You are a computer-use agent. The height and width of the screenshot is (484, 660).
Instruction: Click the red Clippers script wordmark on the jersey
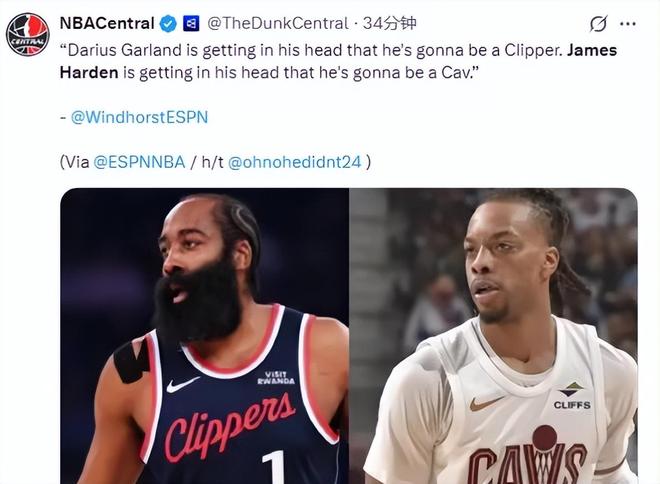[230, 426]
